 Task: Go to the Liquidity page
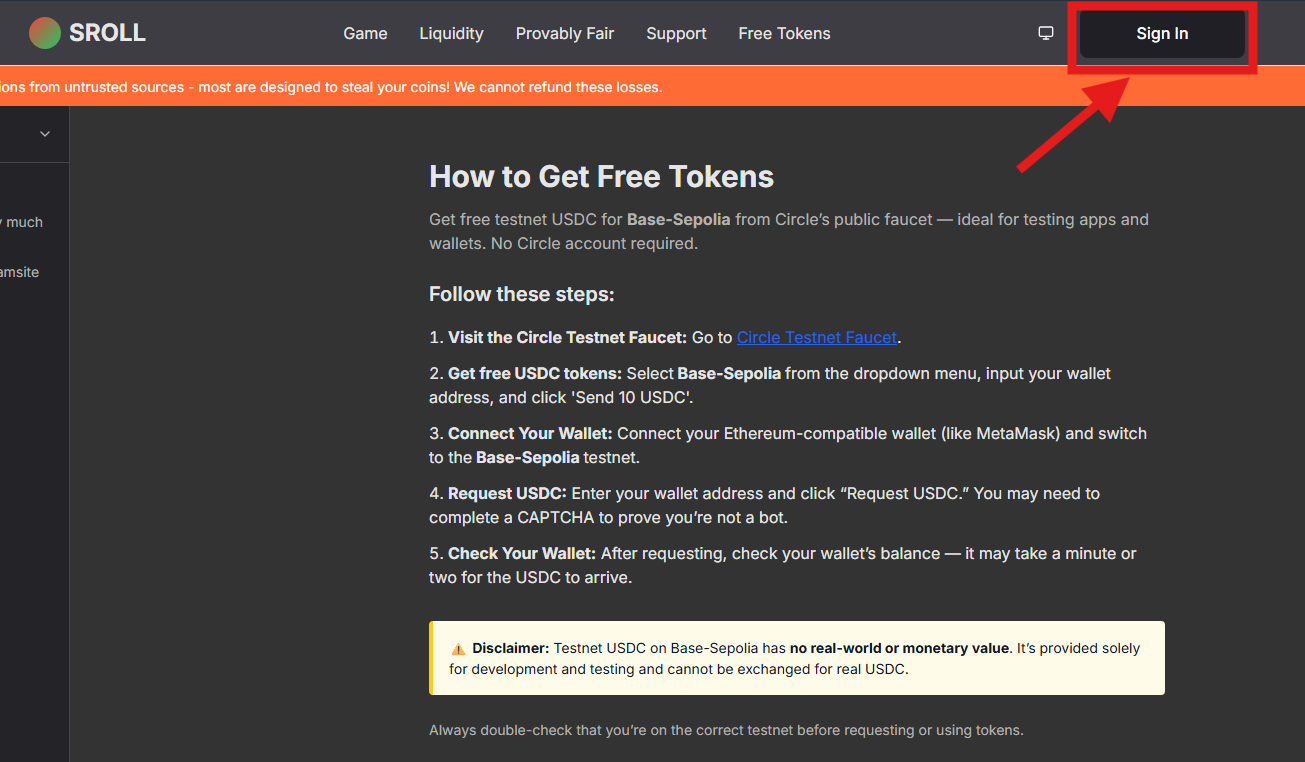point(451,33)
